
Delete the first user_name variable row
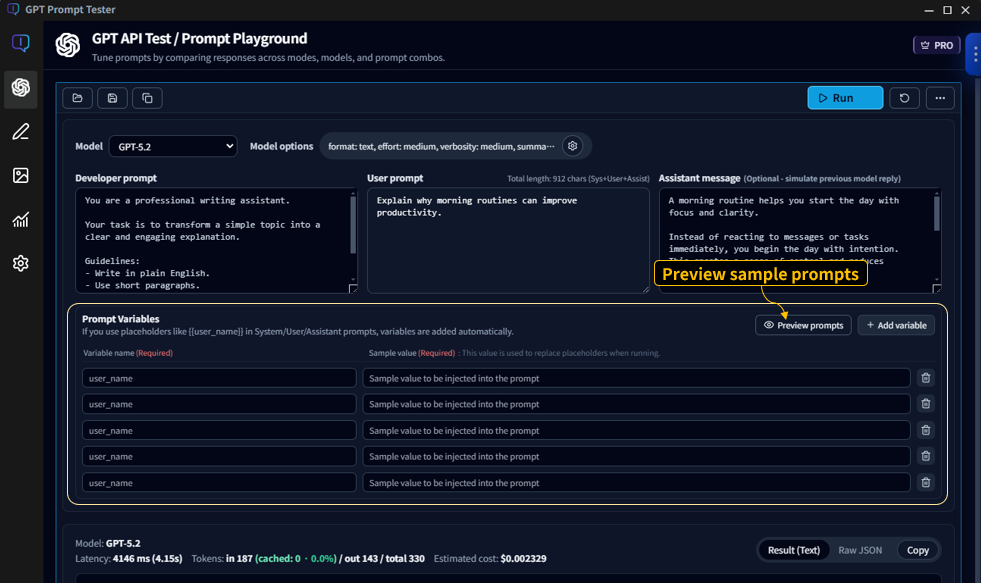(925, 378)
